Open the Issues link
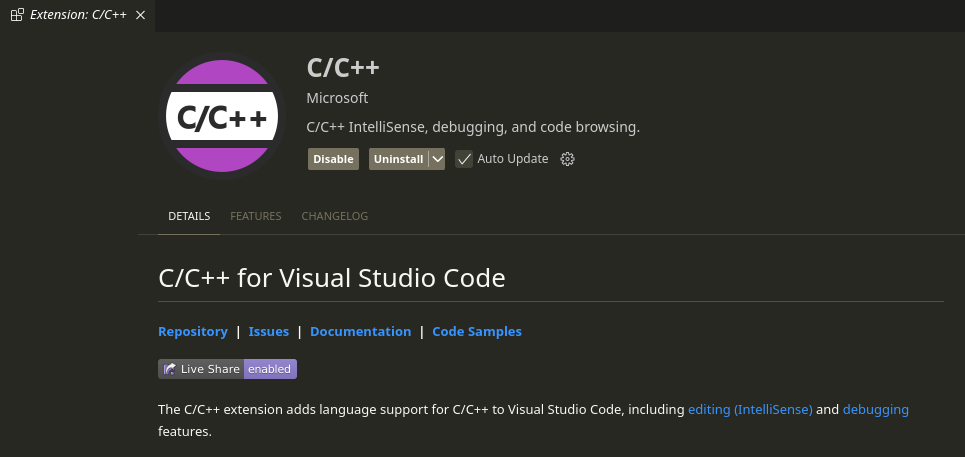965x457 pixels. click(x=268, y=332)
